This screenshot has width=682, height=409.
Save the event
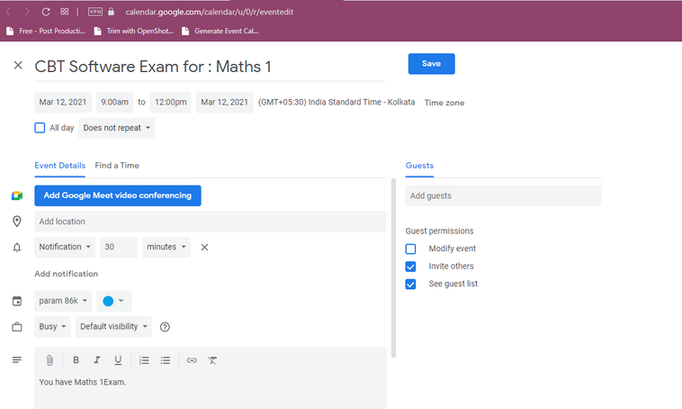(431, 64)
